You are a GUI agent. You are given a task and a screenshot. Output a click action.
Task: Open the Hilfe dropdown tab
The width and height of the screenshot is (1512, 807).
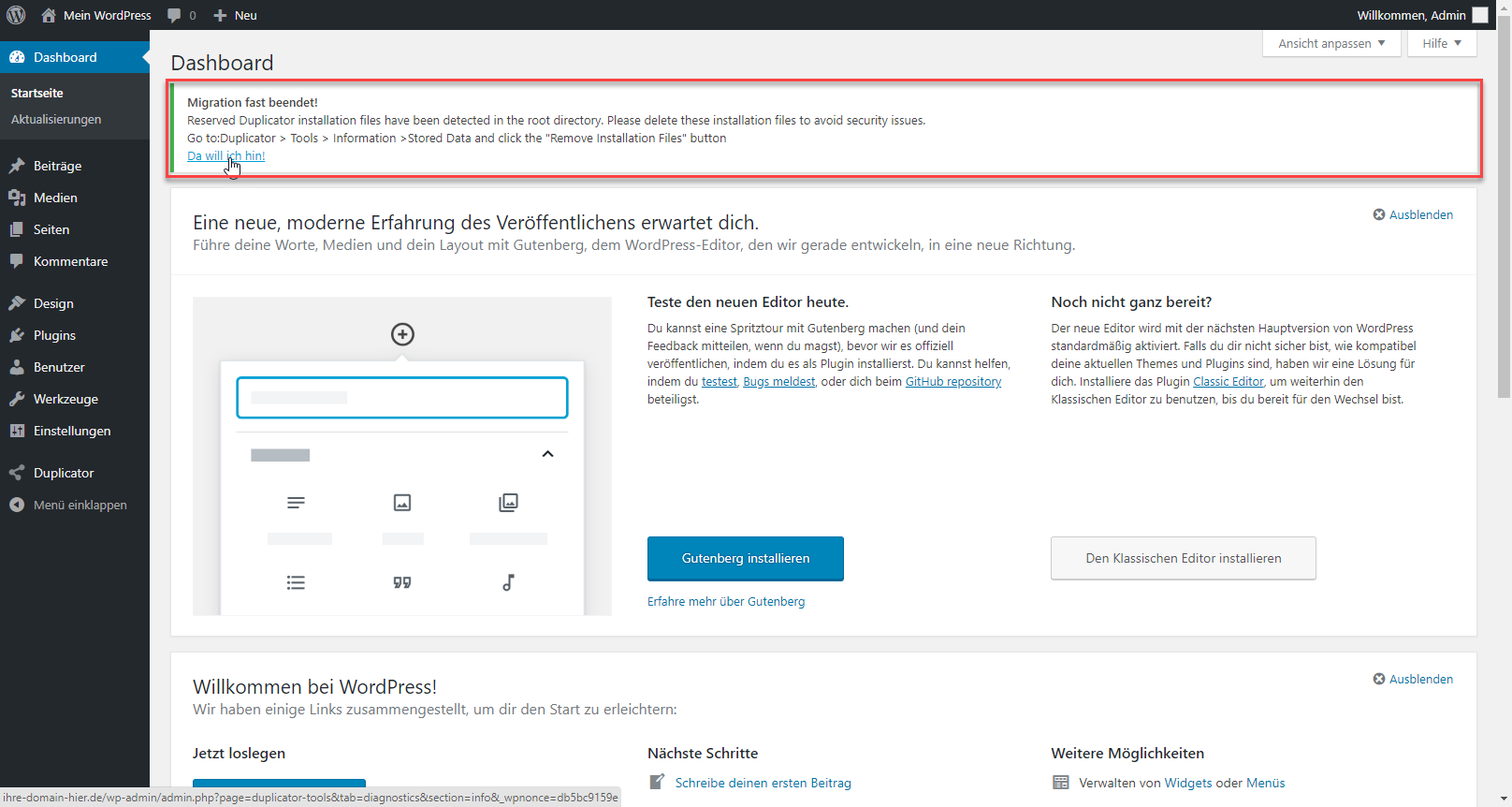point(1442,43)
